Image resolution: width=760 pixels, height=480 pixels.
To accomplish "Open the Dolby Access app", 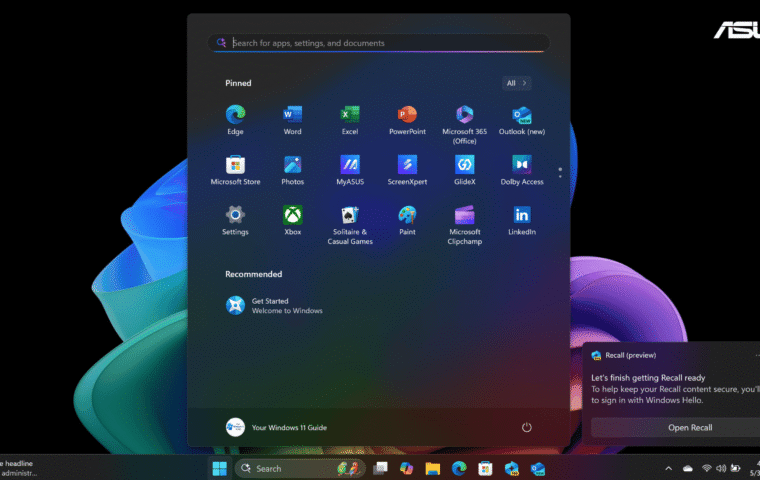I will pos(522,170).
